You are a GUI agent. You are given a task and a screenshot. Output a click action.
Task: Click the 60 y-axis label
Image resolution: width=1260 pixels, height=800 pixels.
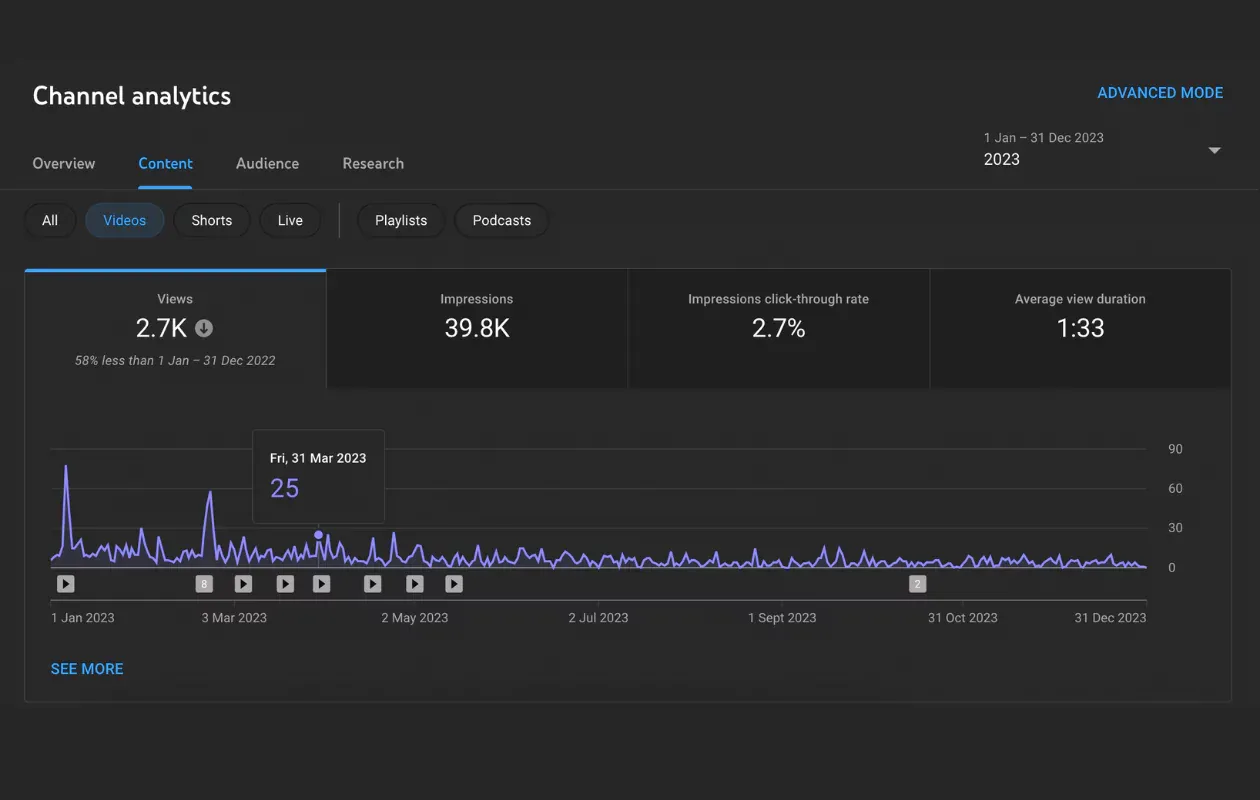[1175, 489]
